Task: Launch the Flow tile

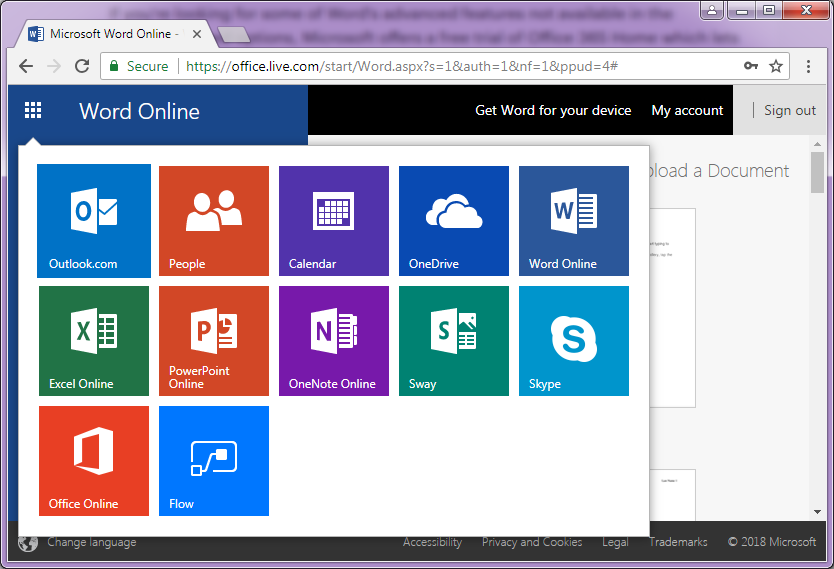Action: (x=214, y=461)
